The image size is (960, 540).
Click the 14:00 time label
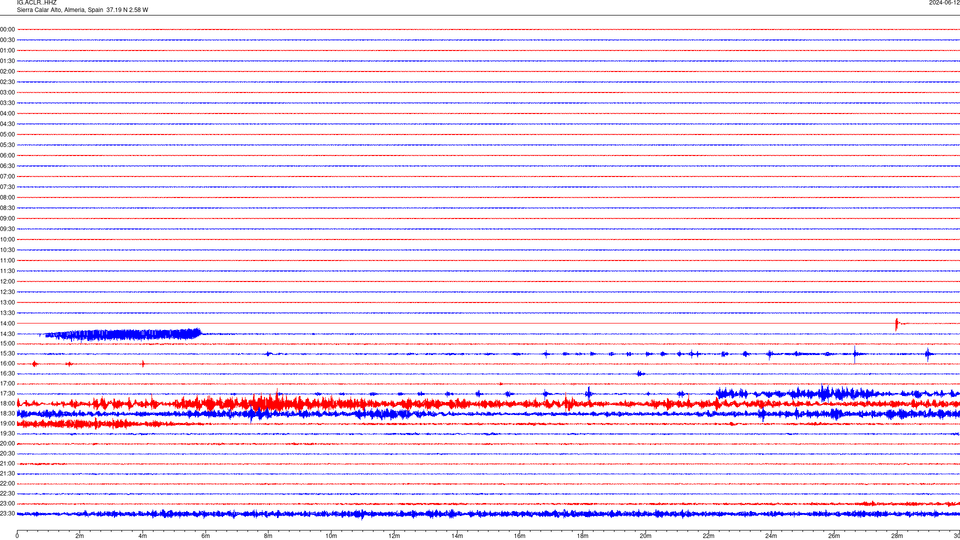click(7, 323)
